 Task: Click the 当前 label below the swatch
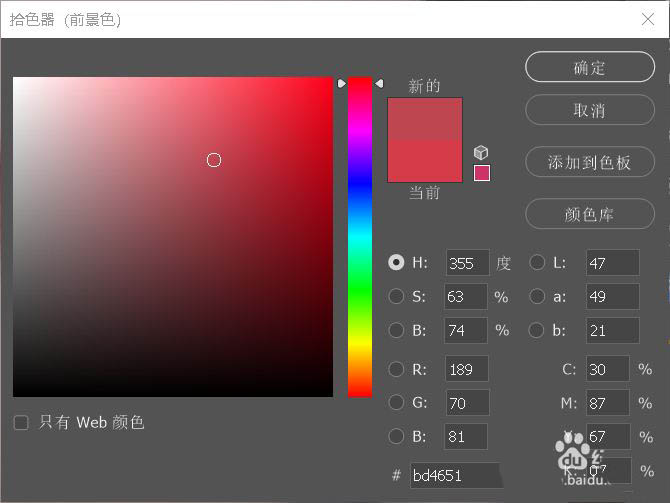point(424,193)
